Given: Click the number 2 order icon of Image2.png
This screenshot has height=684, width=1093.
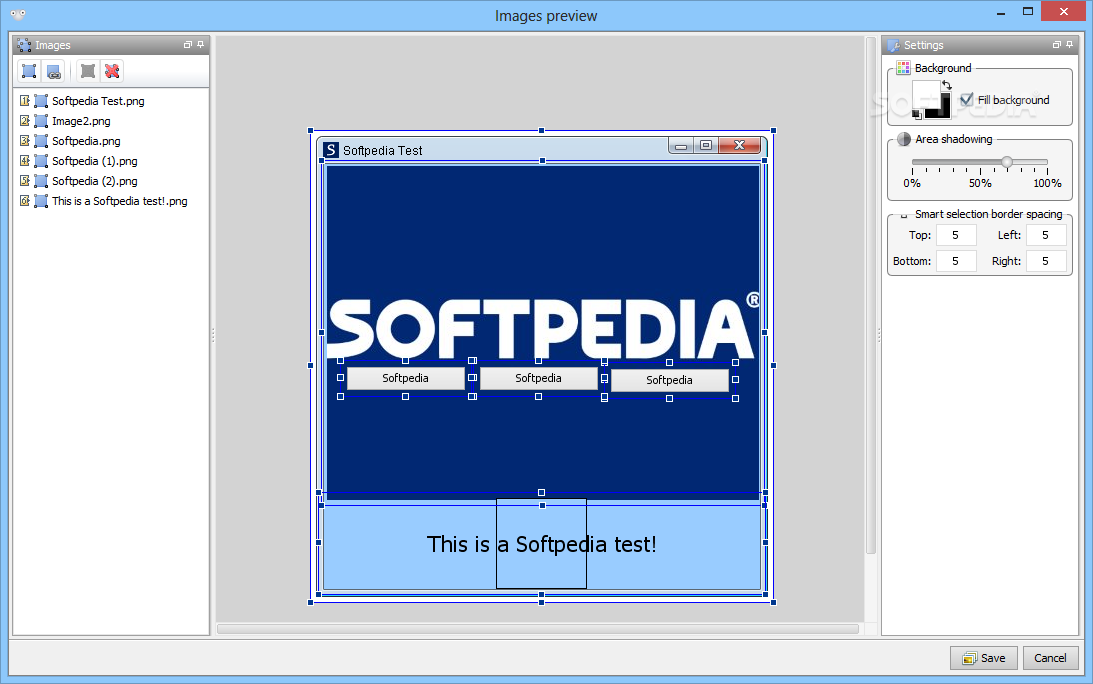Looking at the screenshot, I should (x=24, y=121).
